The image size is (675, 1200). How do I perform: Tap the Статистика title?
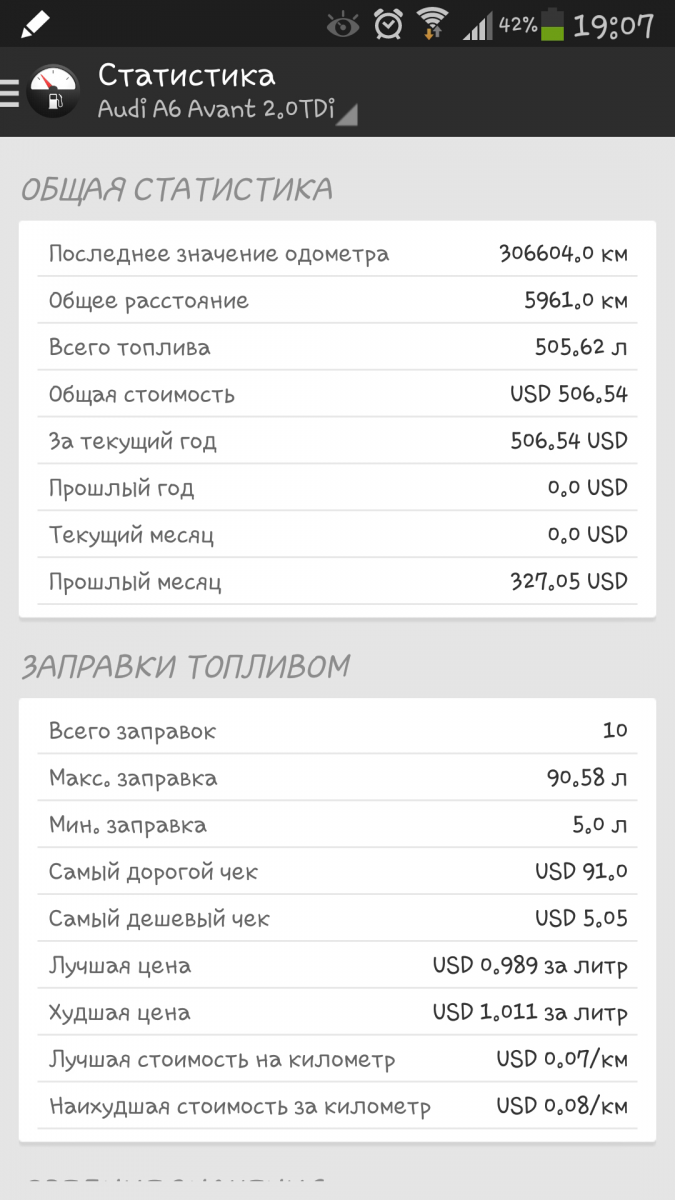(186, 75)
